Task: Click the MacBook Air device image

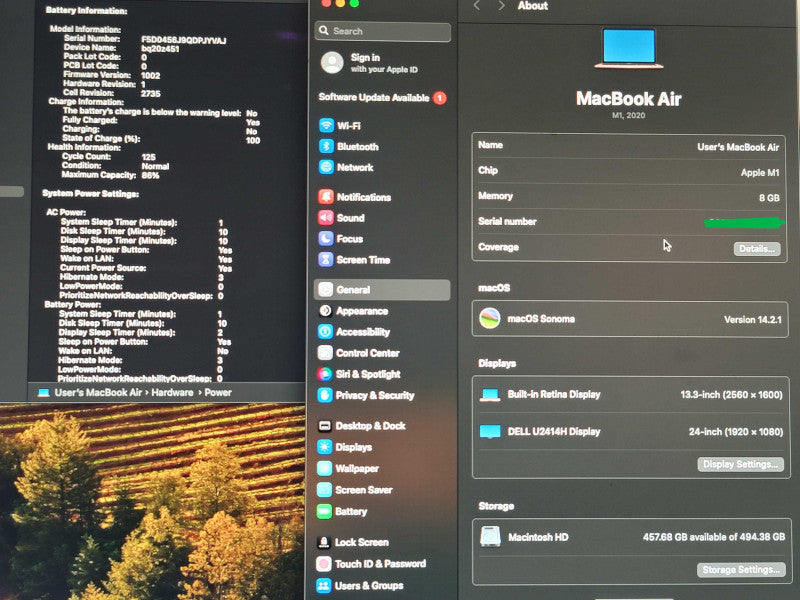Action: 629,49
